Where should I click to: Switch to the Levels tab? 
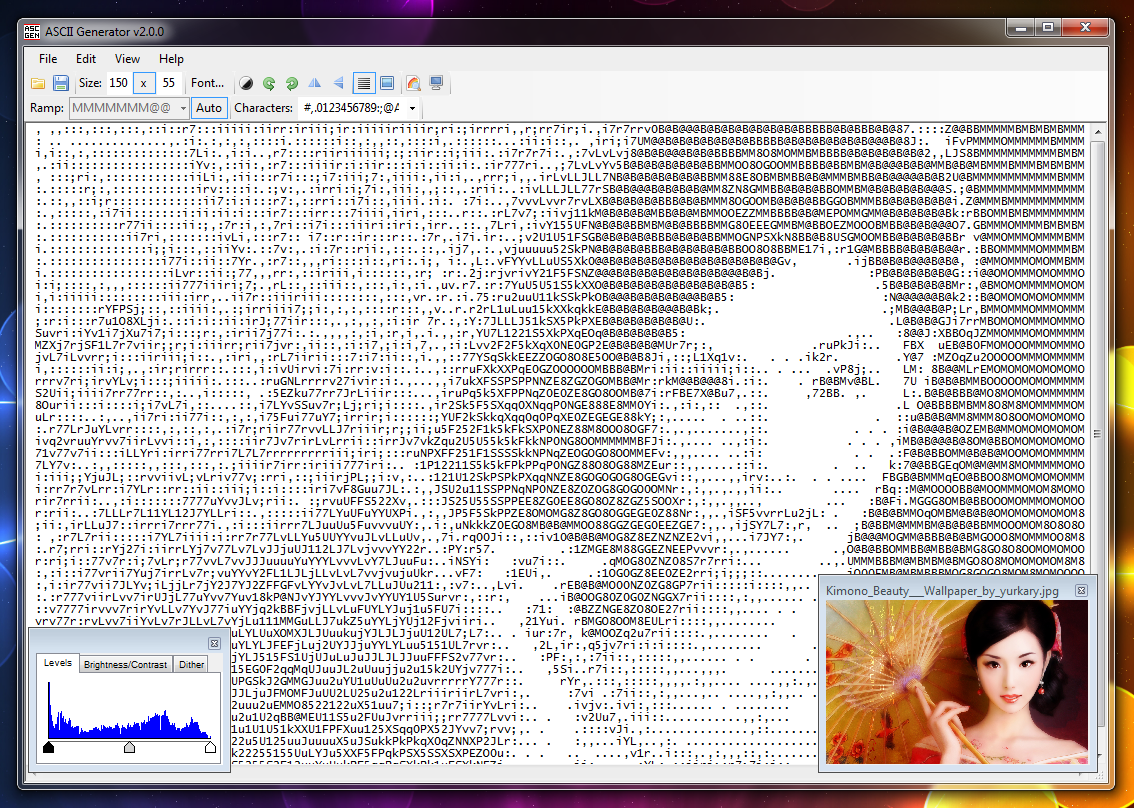coord(58,663)
